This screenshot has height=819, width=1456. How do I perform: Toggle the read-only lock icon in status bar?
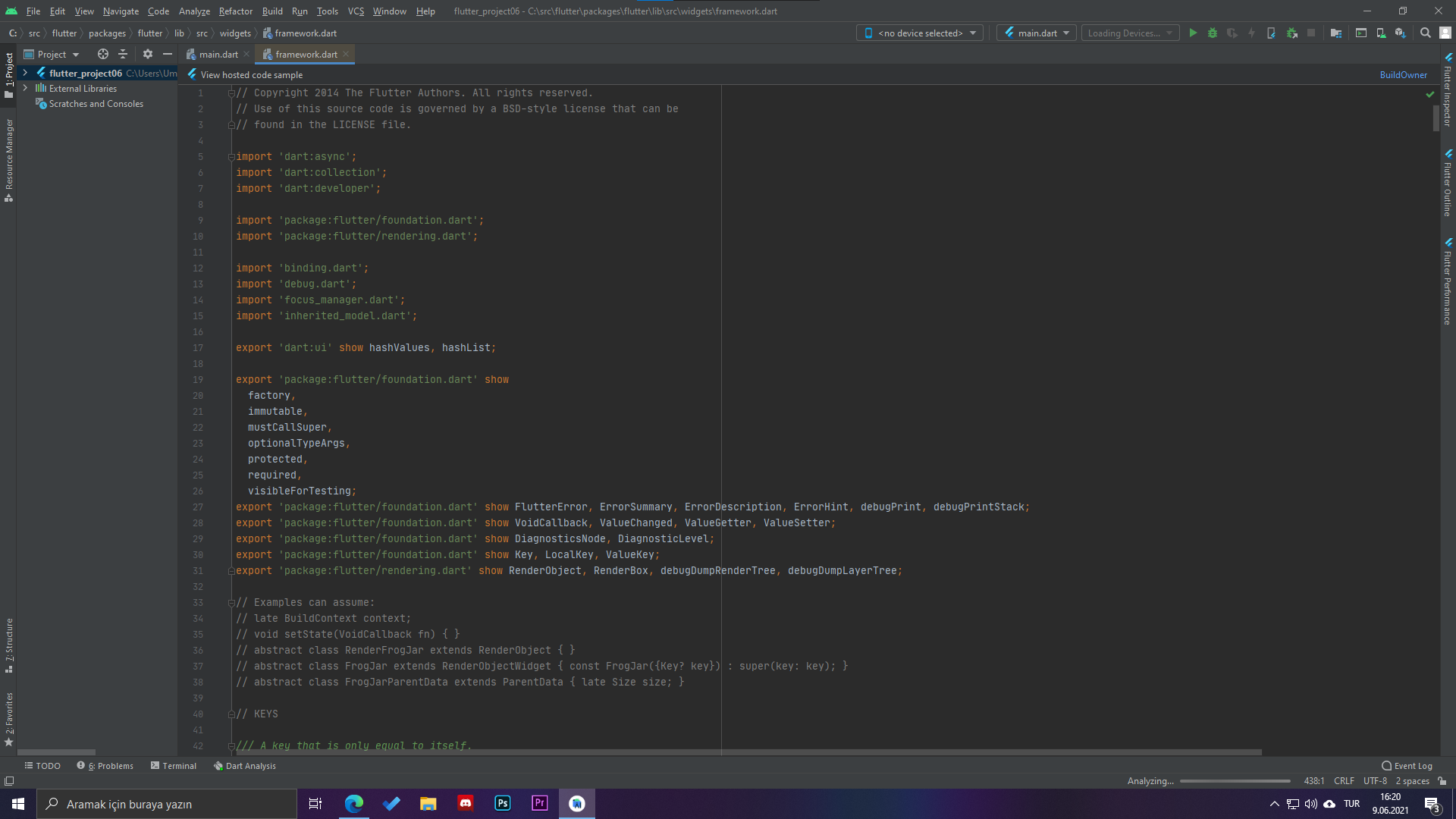[1442, 781]
